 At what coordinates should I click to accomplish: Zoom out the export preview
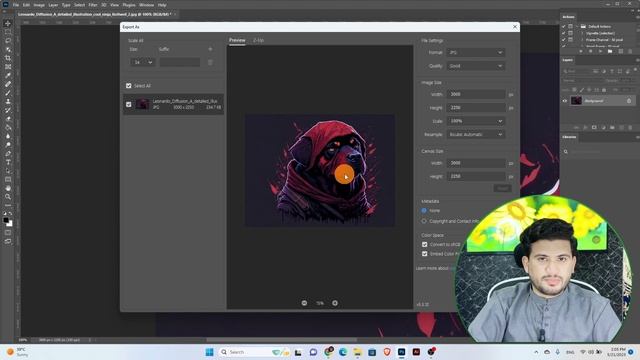pos(304,303)
